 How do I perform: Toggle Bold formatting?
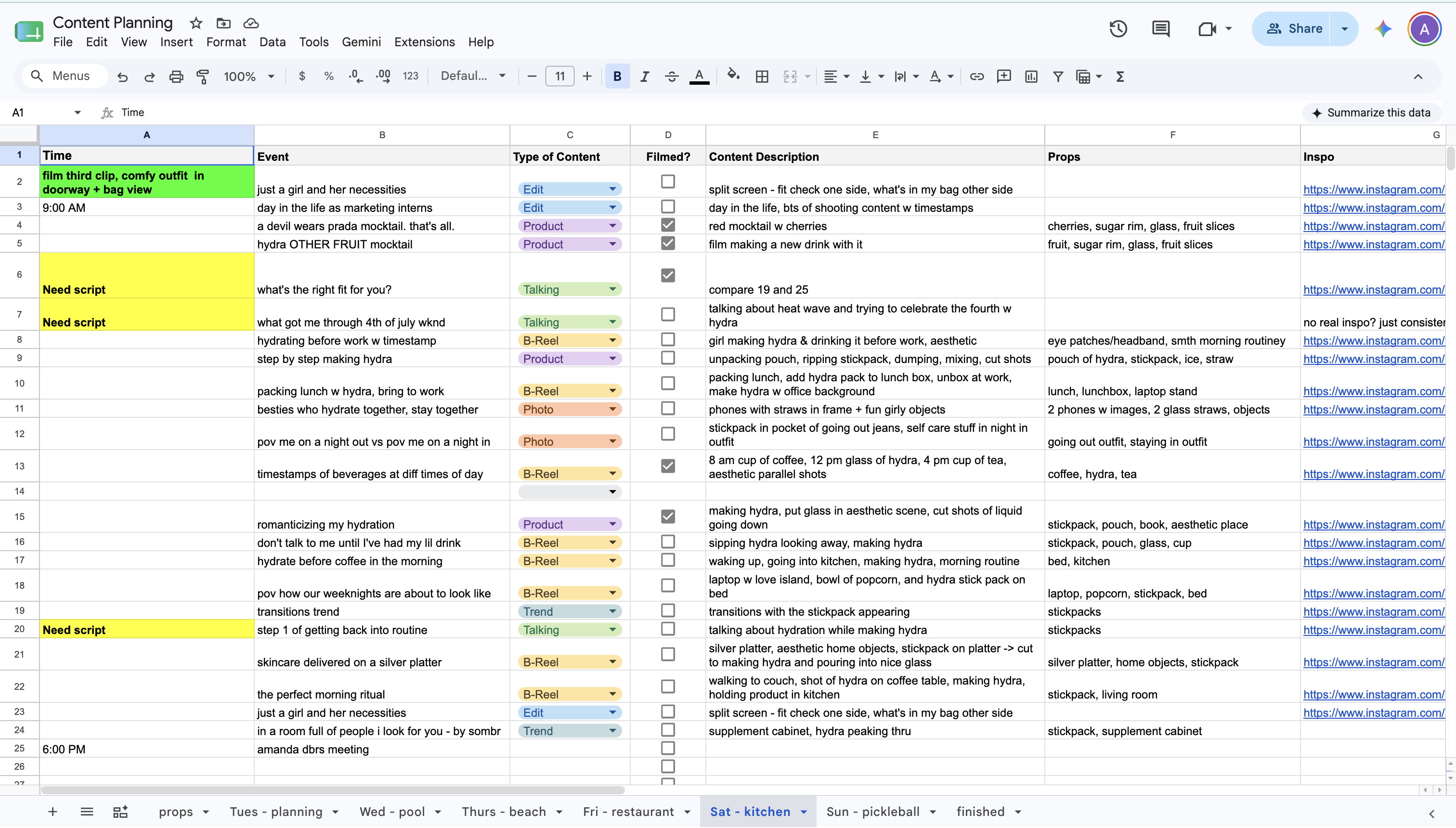pos(617,76)
